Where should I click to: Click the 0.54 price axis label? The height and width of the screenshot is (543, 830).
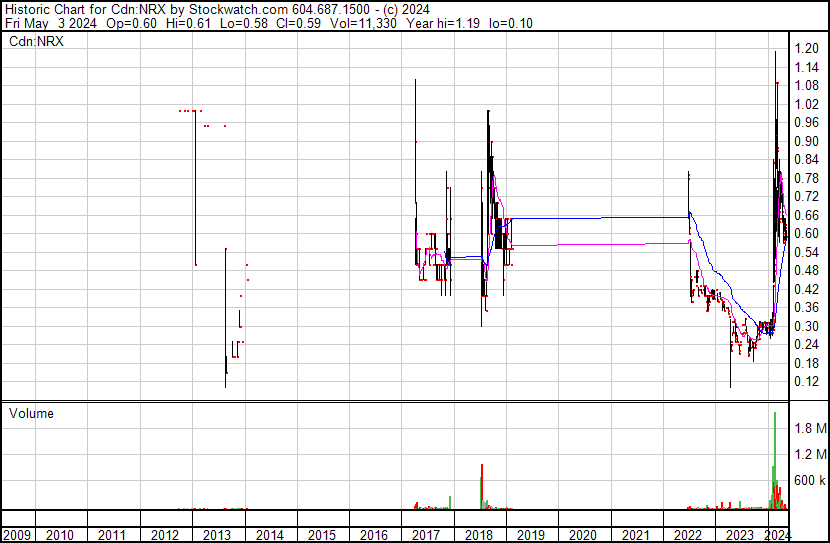[807, 252]
